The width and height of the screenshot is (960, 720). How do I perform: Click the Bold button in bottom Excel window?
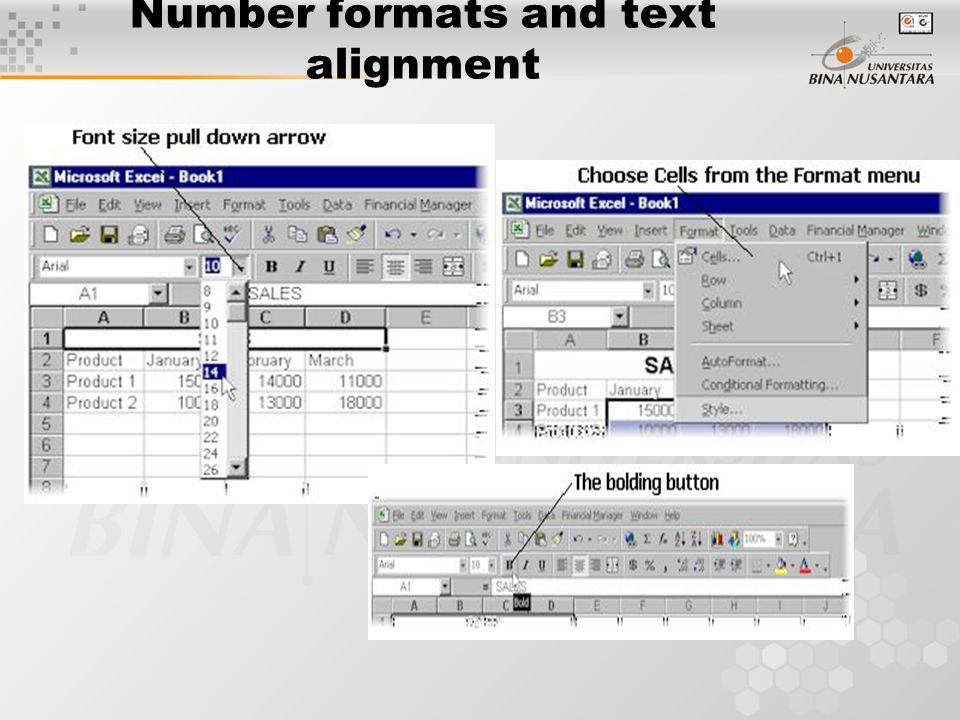(x=509, y=565)
